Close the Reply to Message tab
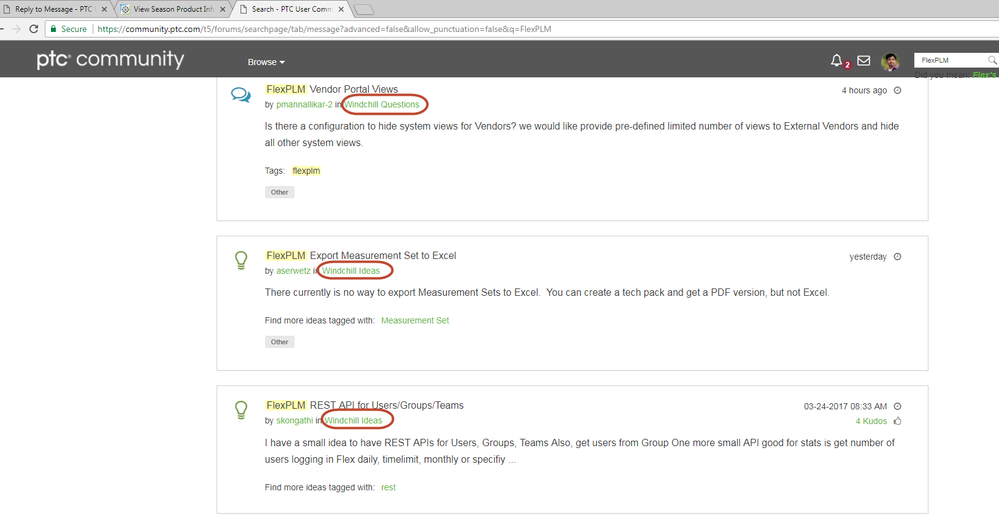This screenshot has height=518, width=999. pos(104,9)
